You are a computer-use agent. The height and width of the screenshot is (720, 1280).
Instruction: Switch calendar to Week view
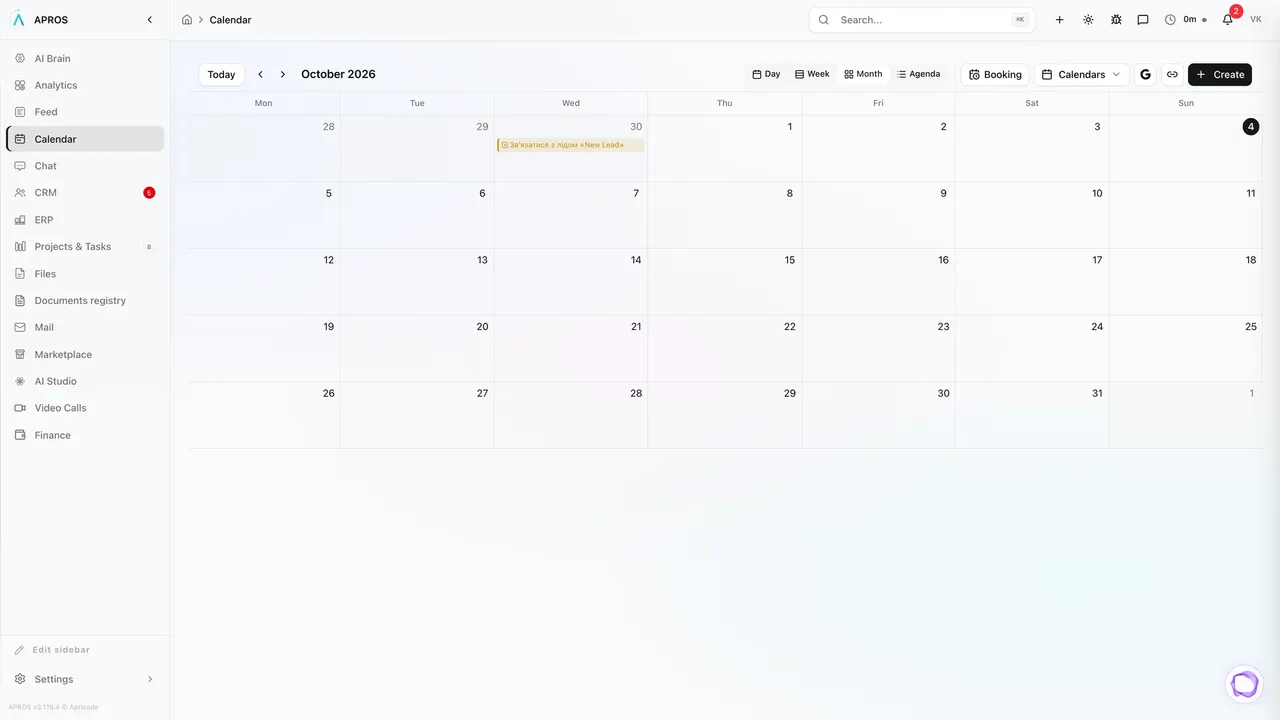pos(812,74)
